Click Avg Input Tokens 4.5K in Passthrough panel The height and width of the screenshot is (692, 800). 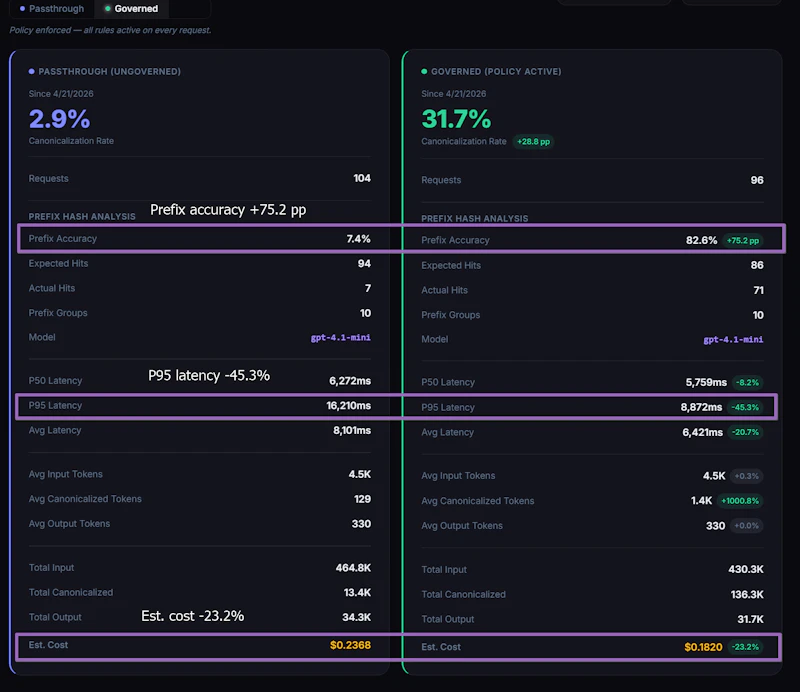tap(360, 474)
